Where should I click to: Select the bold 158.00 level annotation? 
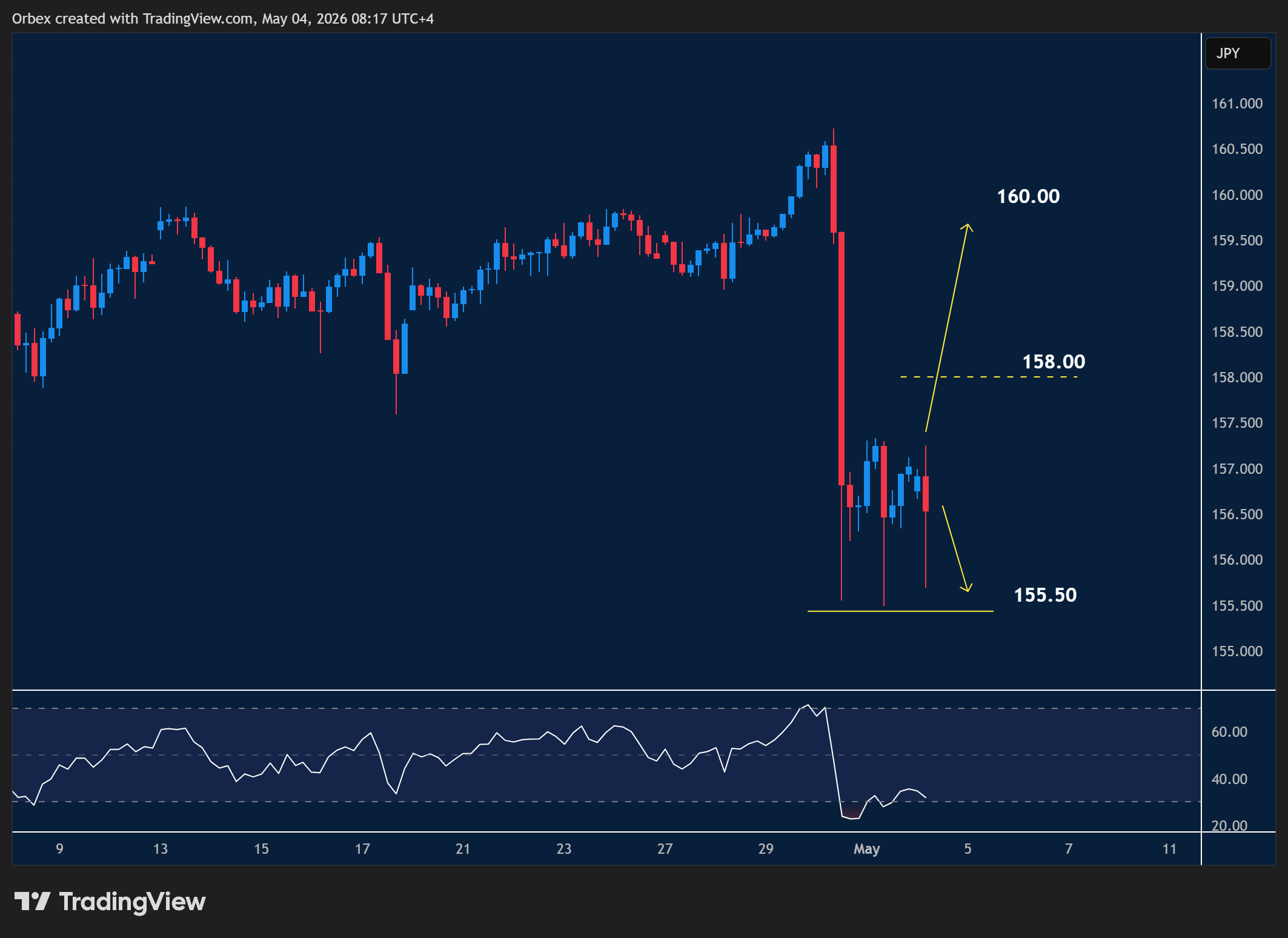pyautogui.click(x=1054, y=362)
